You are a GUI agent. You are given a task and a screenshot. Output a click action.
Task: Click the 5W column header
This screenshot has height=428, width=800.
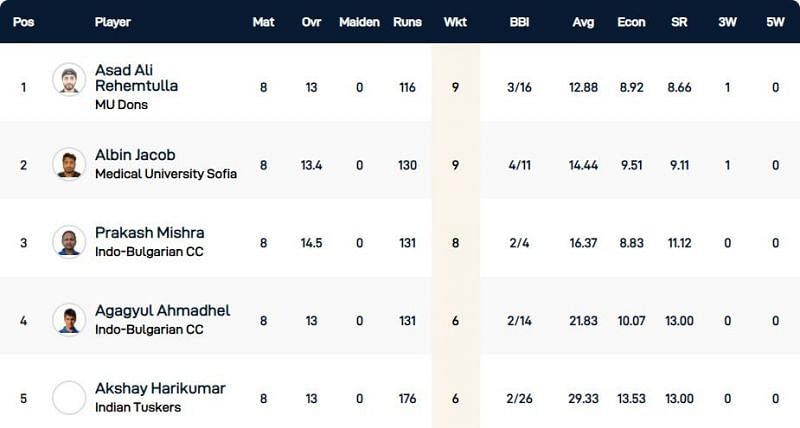(775, 22)
